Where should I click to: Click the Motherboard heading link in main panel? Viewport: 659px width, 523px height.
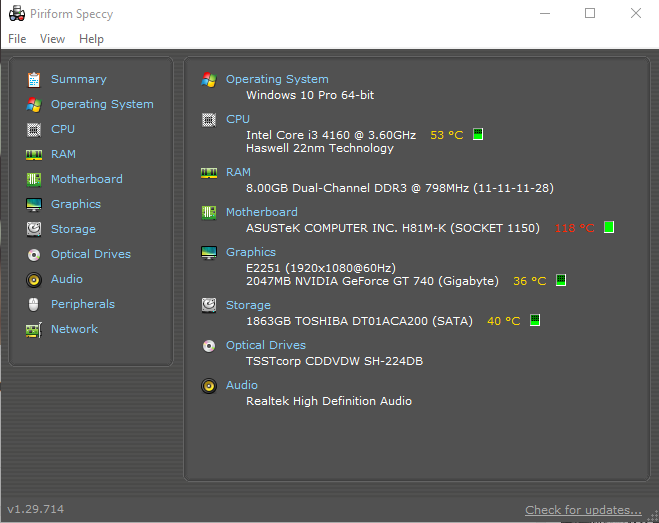pyautogui.click(x=262, y=212)
